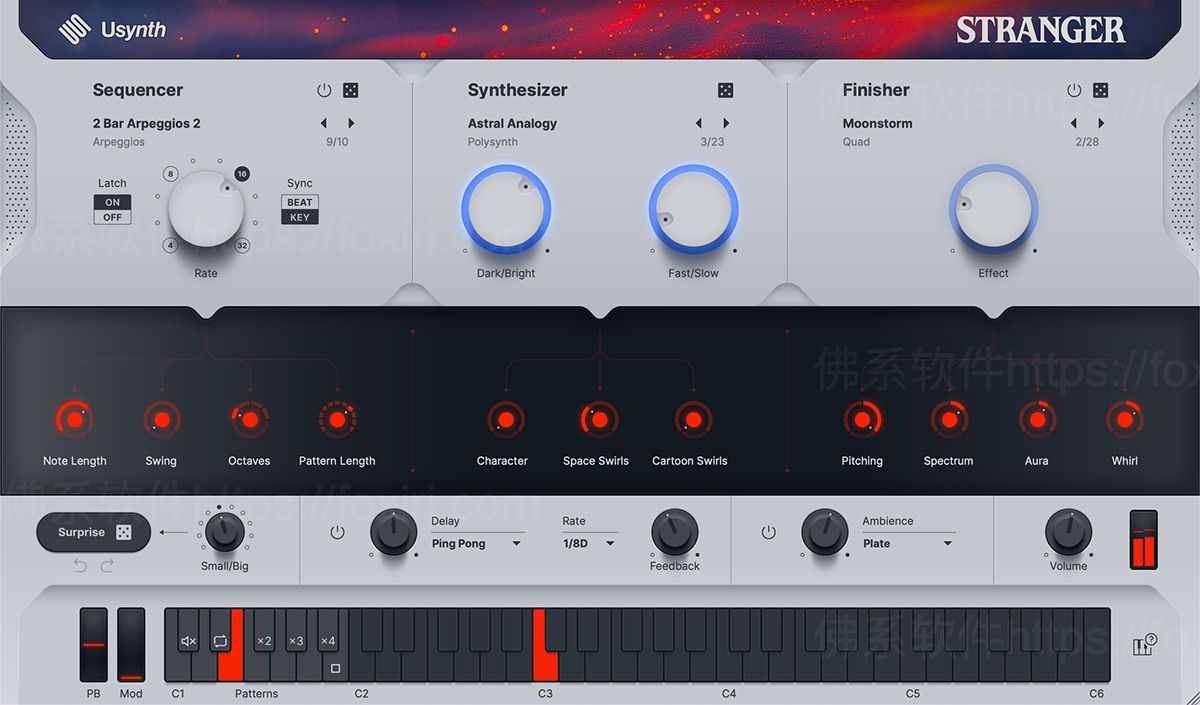The image size is (1200, 705).
Task: Click the undo arrow below Surprise
Action: [x=80, y=566]
